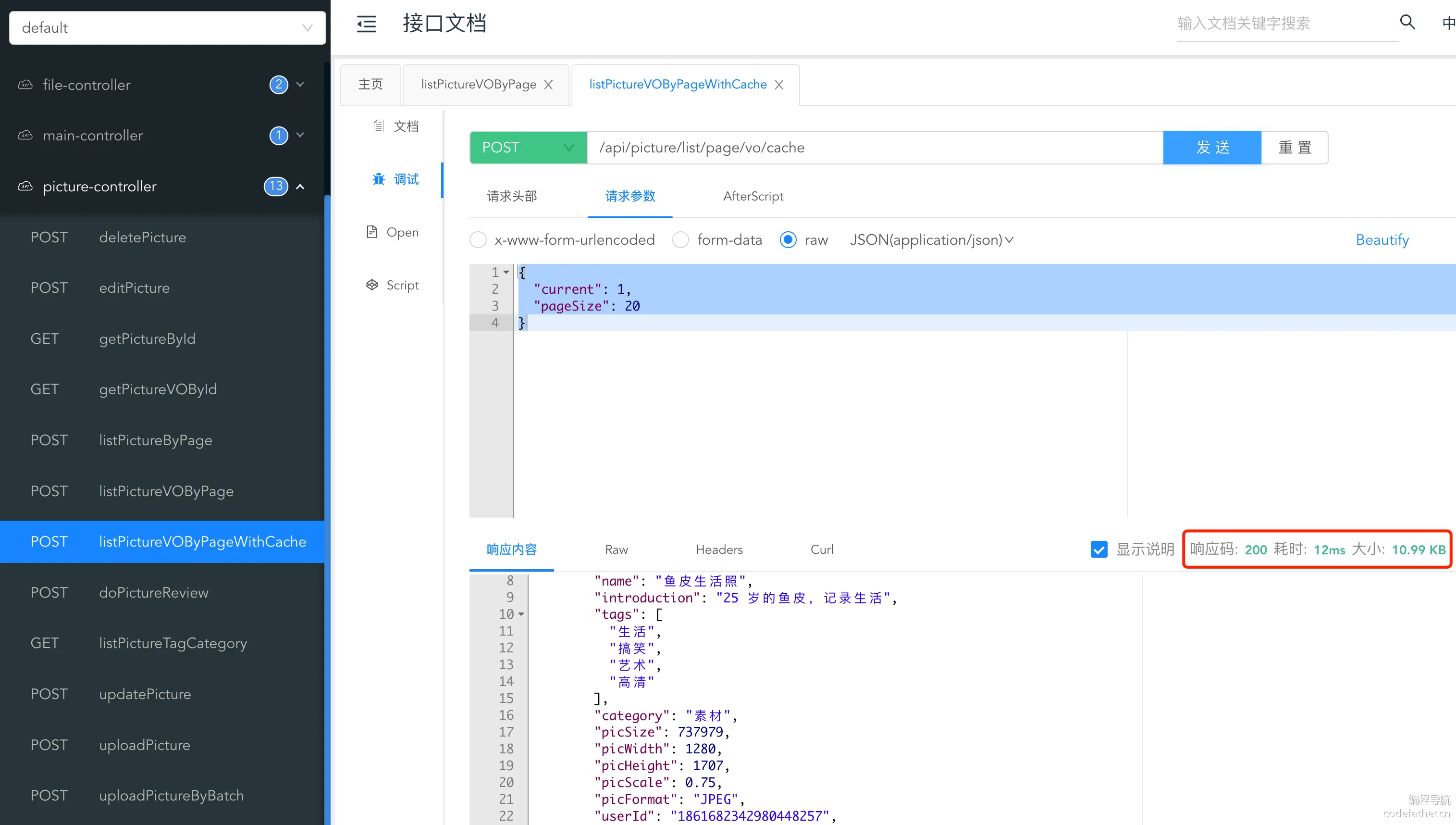Select listPictureVOByPageWithCache in sidebar

point(162,542)
